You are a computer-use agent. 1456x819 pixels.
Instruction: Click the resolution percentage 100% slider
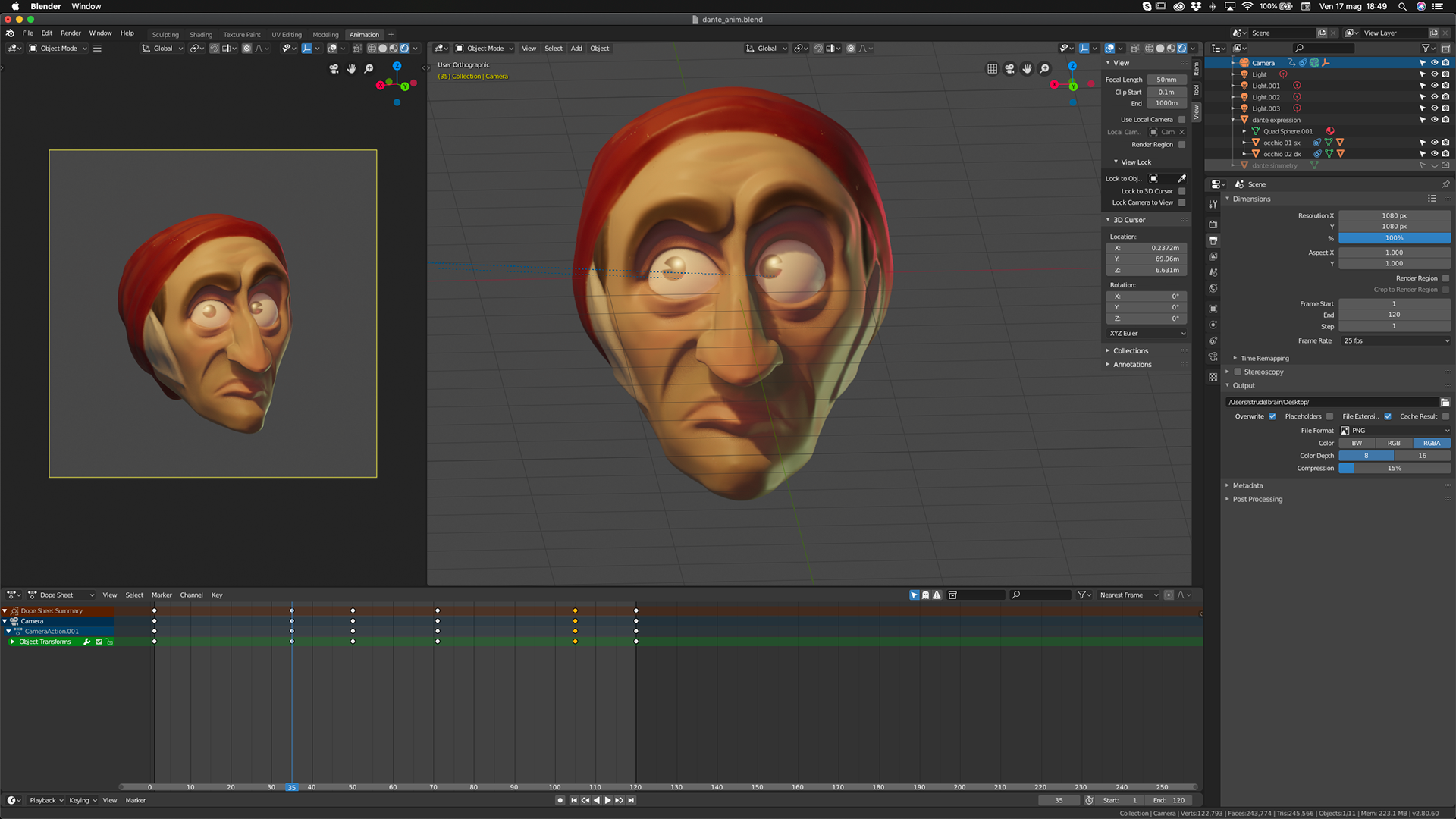(1395, 238)
